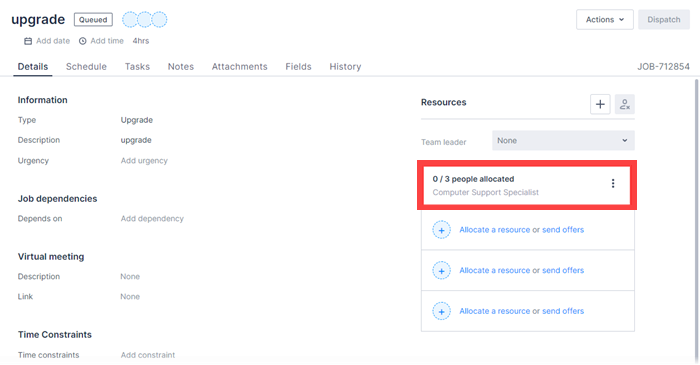
Task: Open the three-dot menu for Computer Support Specialist
Action: coord(613,183)
